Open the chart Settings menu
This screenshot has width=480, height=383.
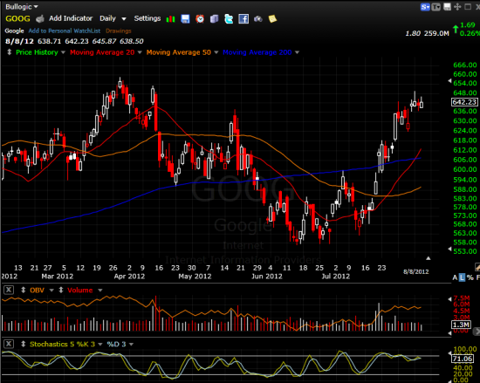147,18
